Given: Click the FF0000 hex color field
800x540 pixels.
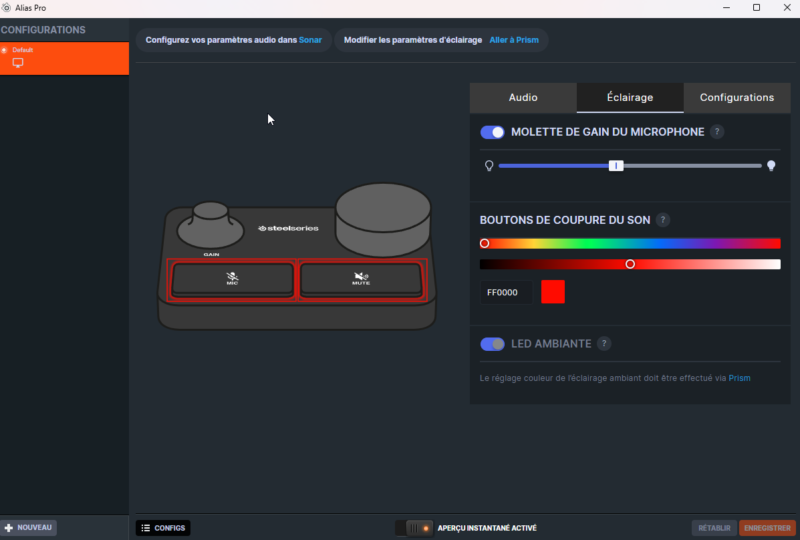Looking at the screenshot, I should point(505,293).
